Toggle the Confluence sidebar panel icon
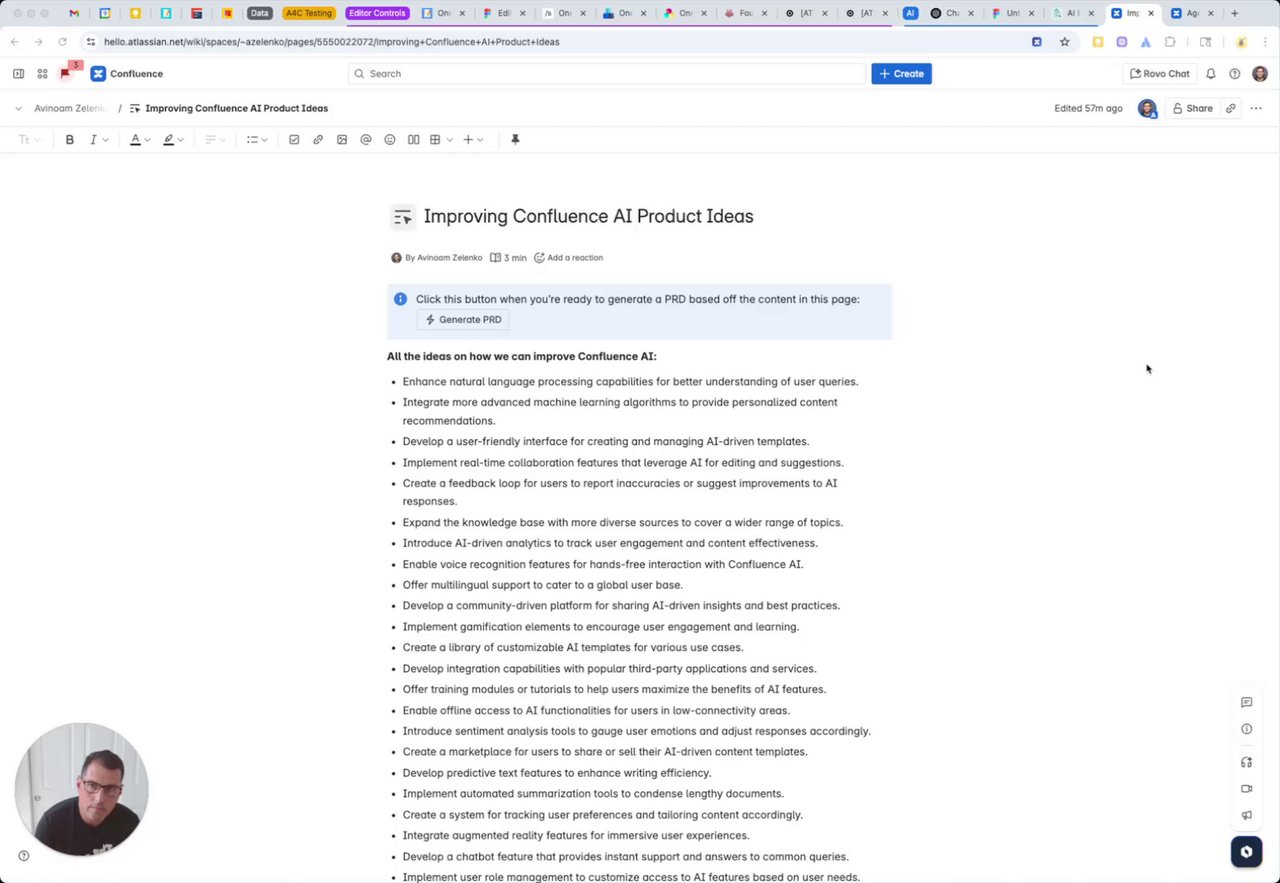1280x883 pixels. 18,74
